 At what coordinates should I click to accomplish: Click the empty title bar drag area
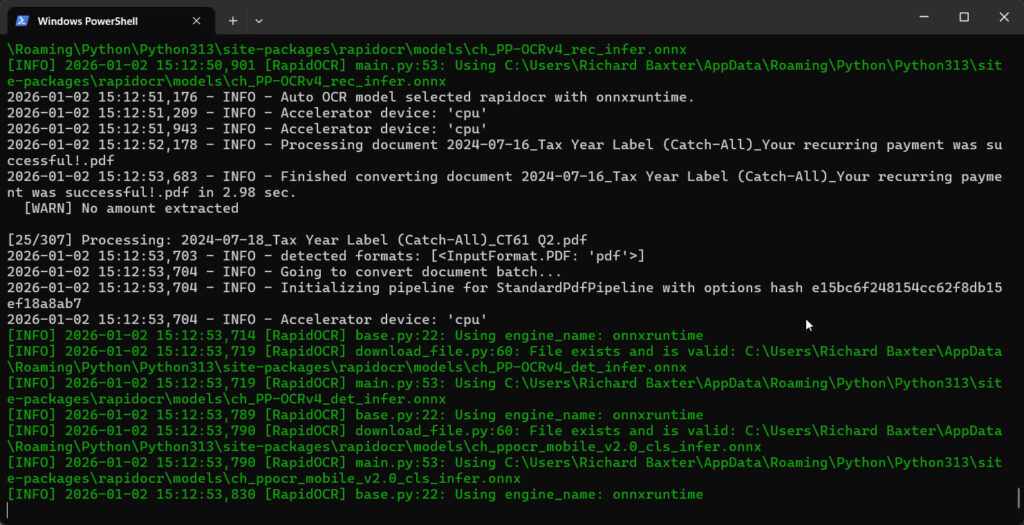[580, 18]
